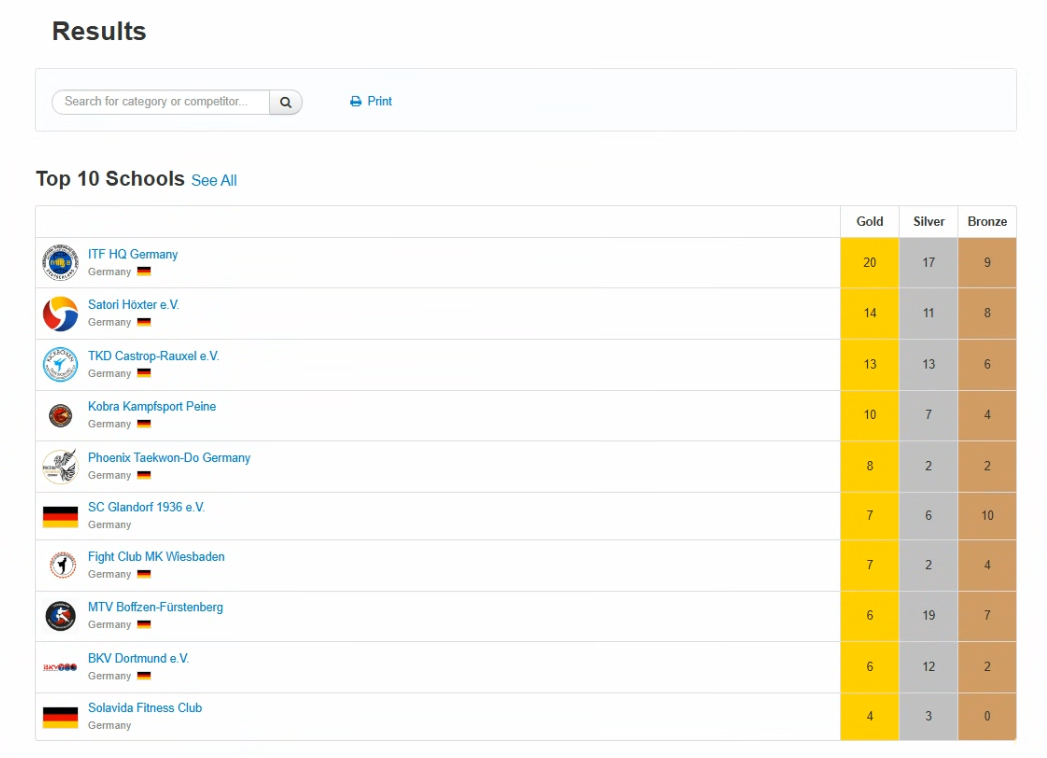The image size is (1047, 758).
Task: Click the MTV Boffzen-Fürstenberg logo
Action: coord(60,616)
